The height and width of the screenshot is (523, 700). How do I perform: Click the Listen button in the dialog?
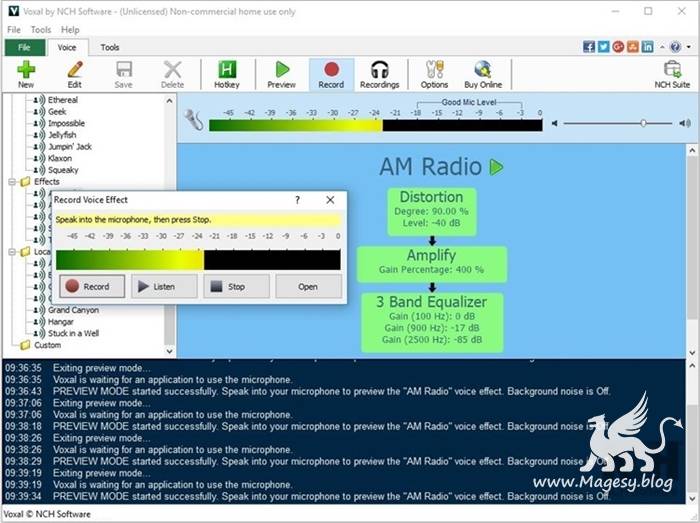pyautogui.click(x=164, y=286)
